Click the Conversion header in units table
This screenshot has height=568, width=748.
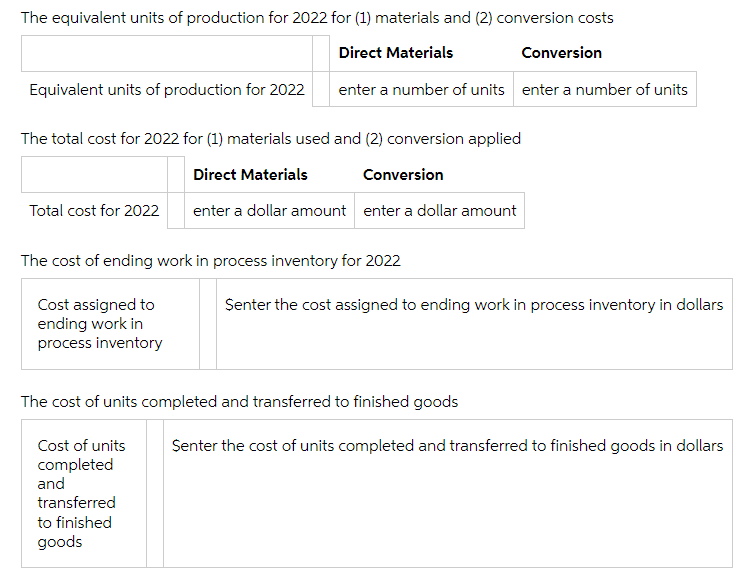561,52
